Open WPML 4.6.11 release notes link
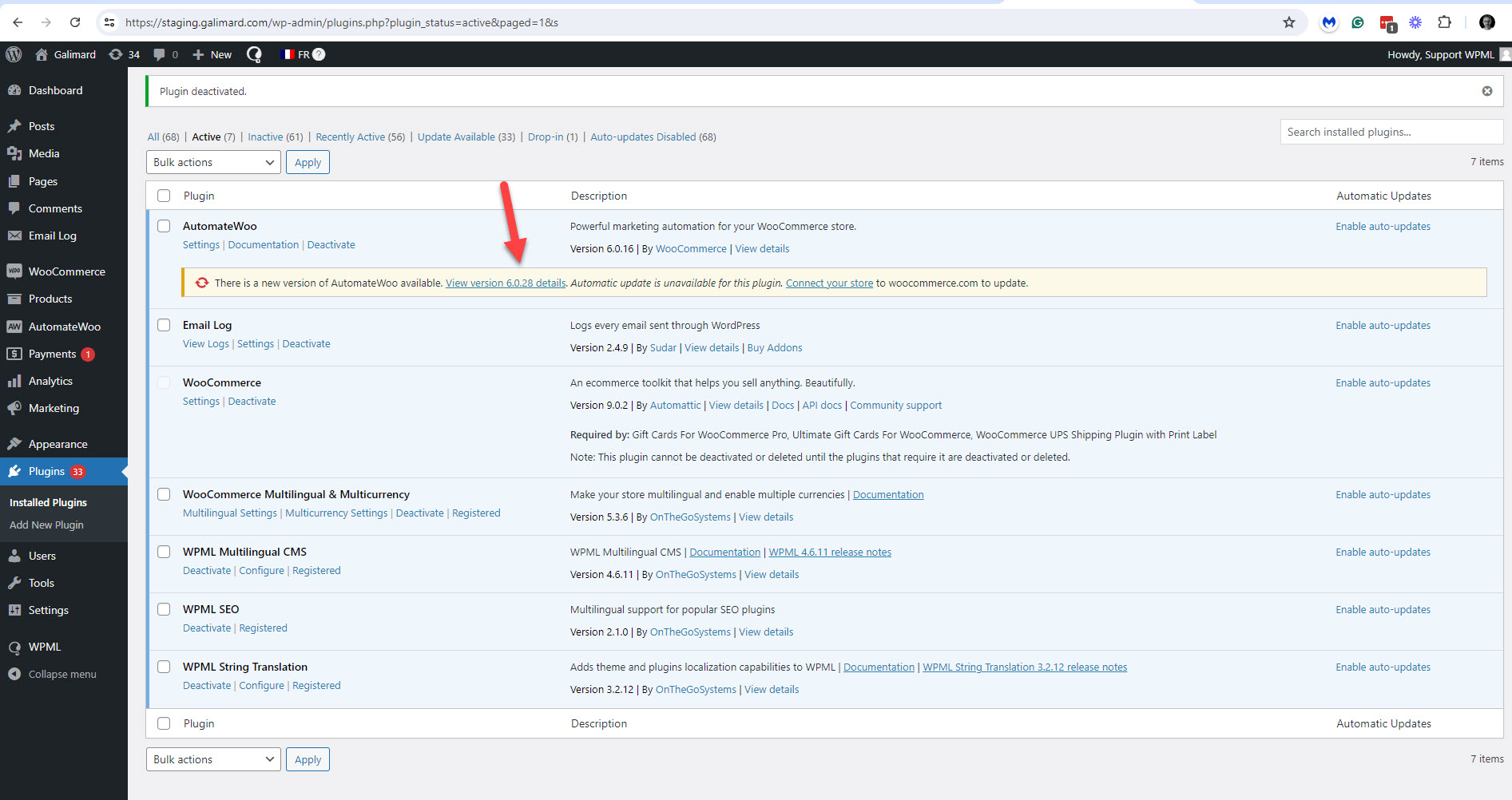Image resolution: width=1512 pixels, height=800 pixels. coord(830,552)
